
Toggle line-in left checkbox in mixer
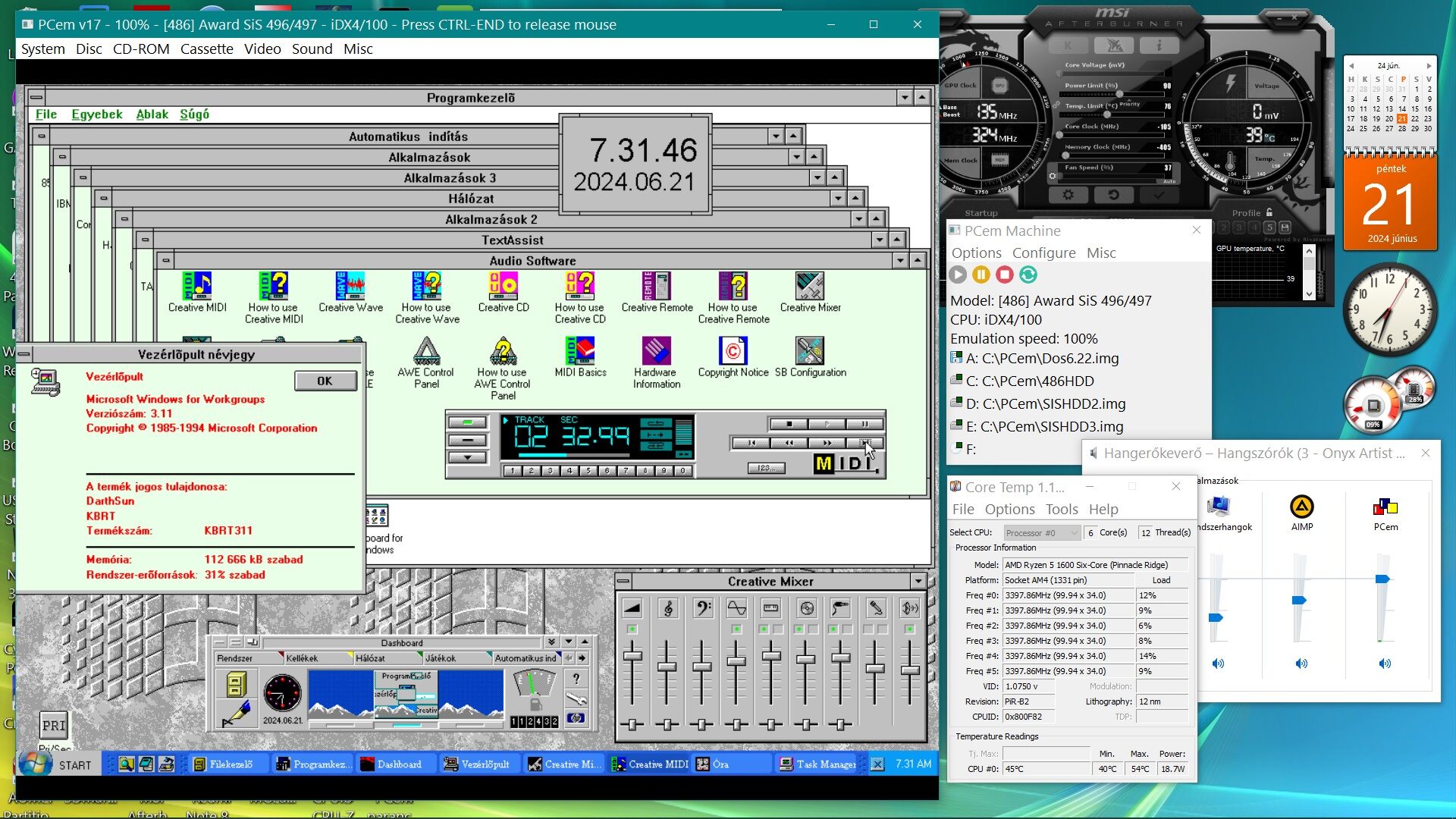[833, 629]
